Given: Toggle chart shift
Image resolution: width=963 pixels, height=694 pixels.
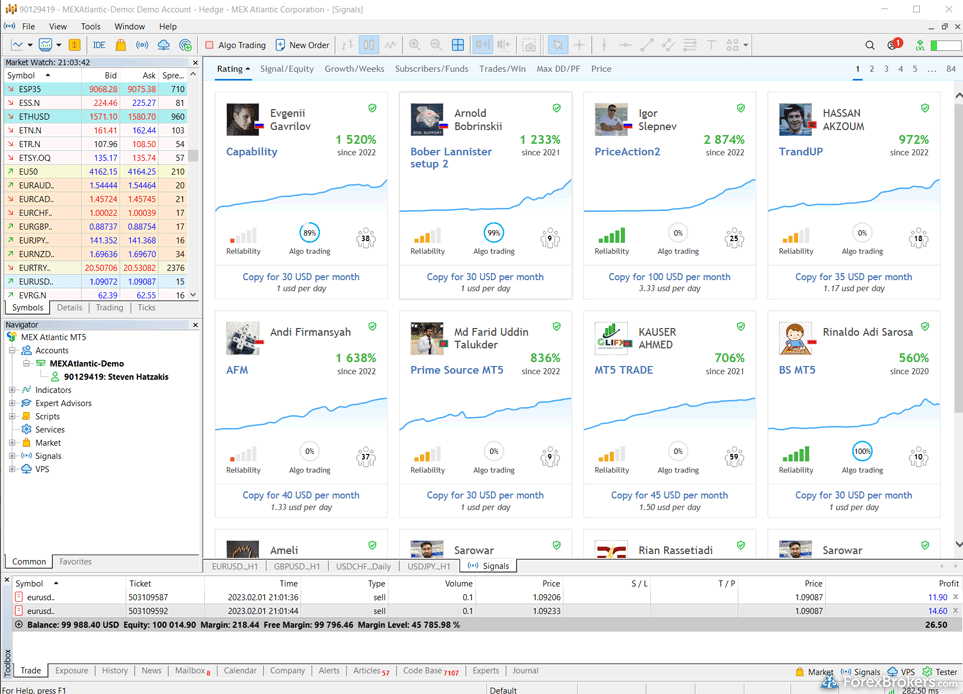Looking at the screenshot, I should (x=504, y=45).
